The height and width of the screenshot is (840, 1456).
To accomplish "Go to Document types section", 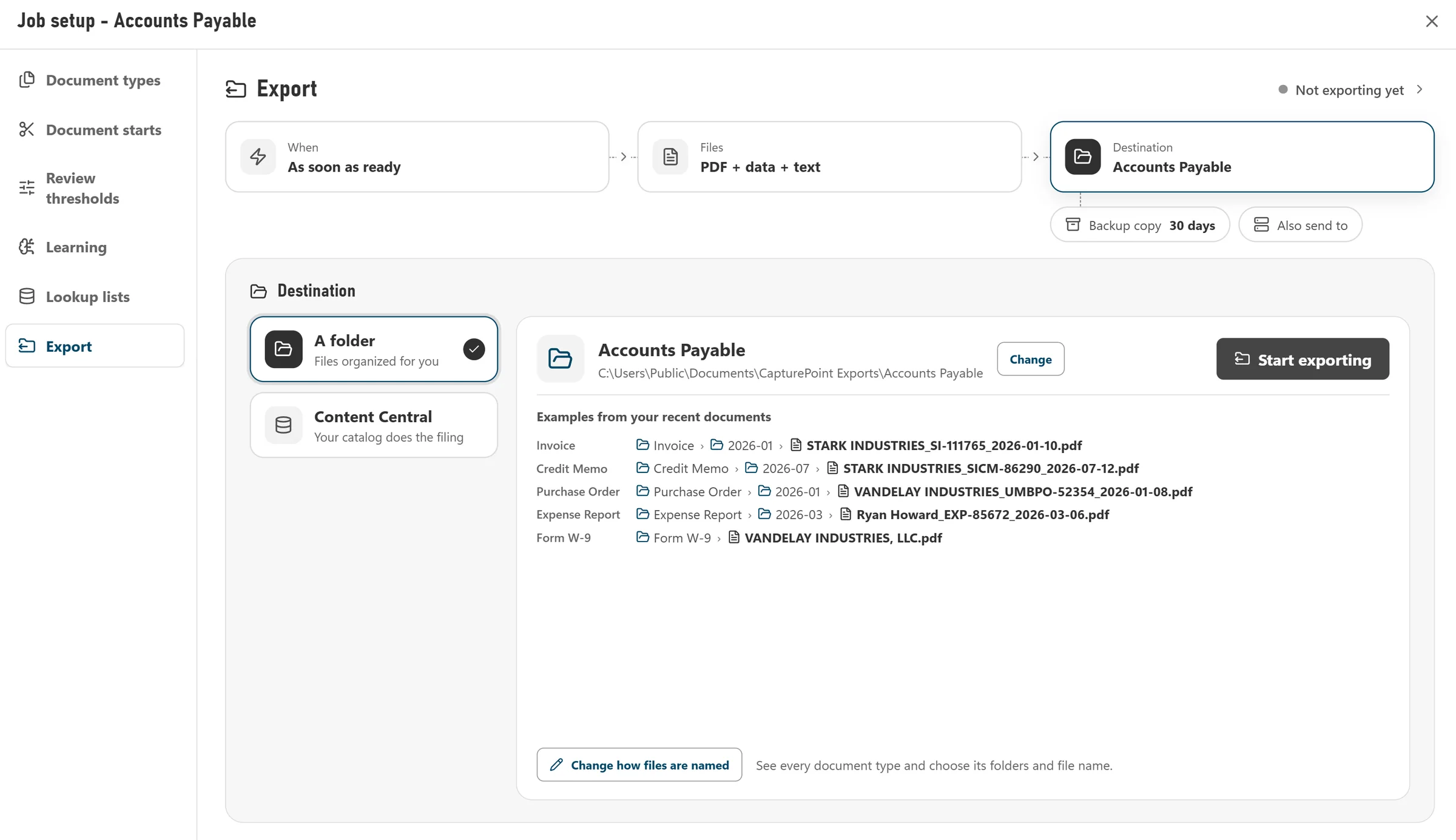I will 95,80.
